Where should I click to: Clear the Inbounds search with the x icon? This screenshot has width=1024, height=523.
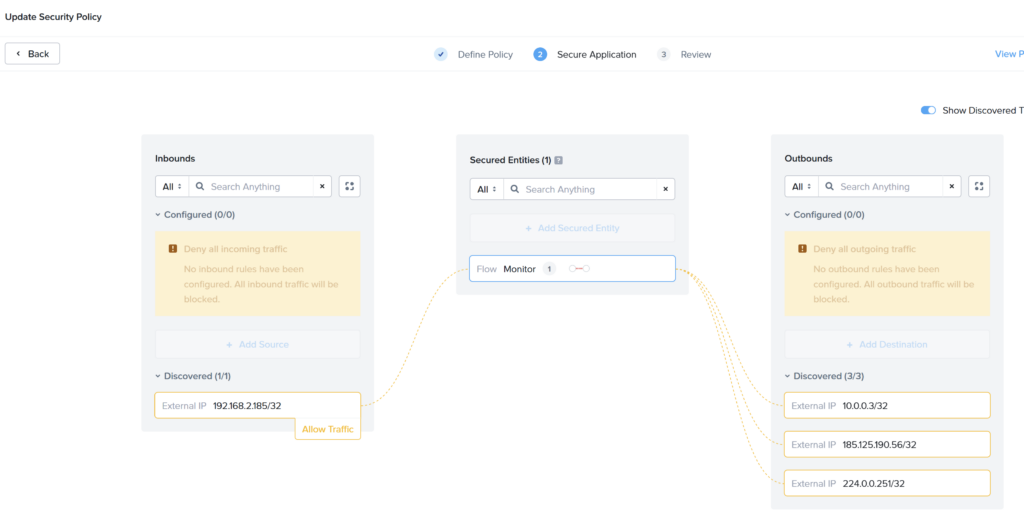pos(322,186)
